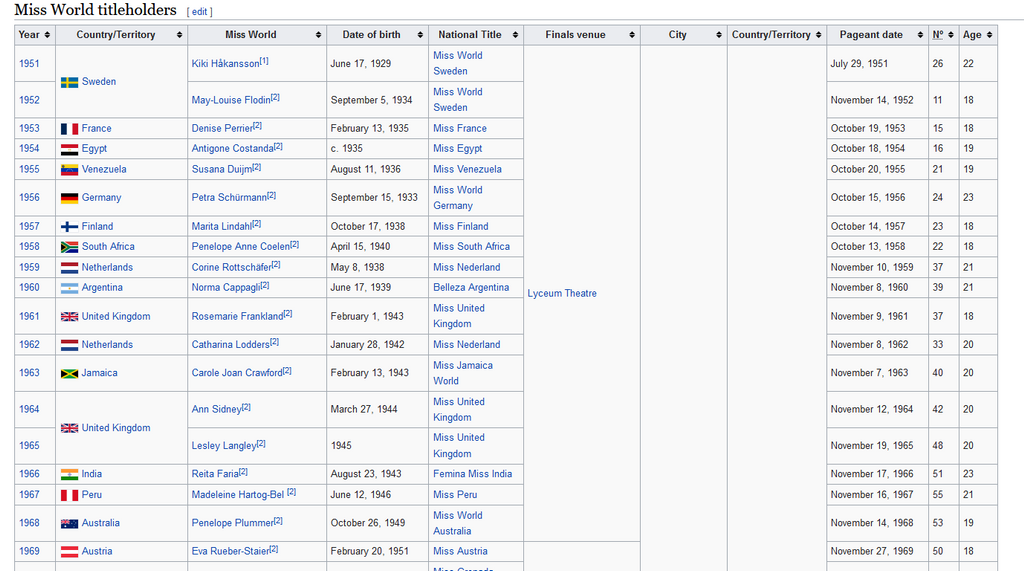Sort by City column arrows
1024x571 pixels.
718,35
